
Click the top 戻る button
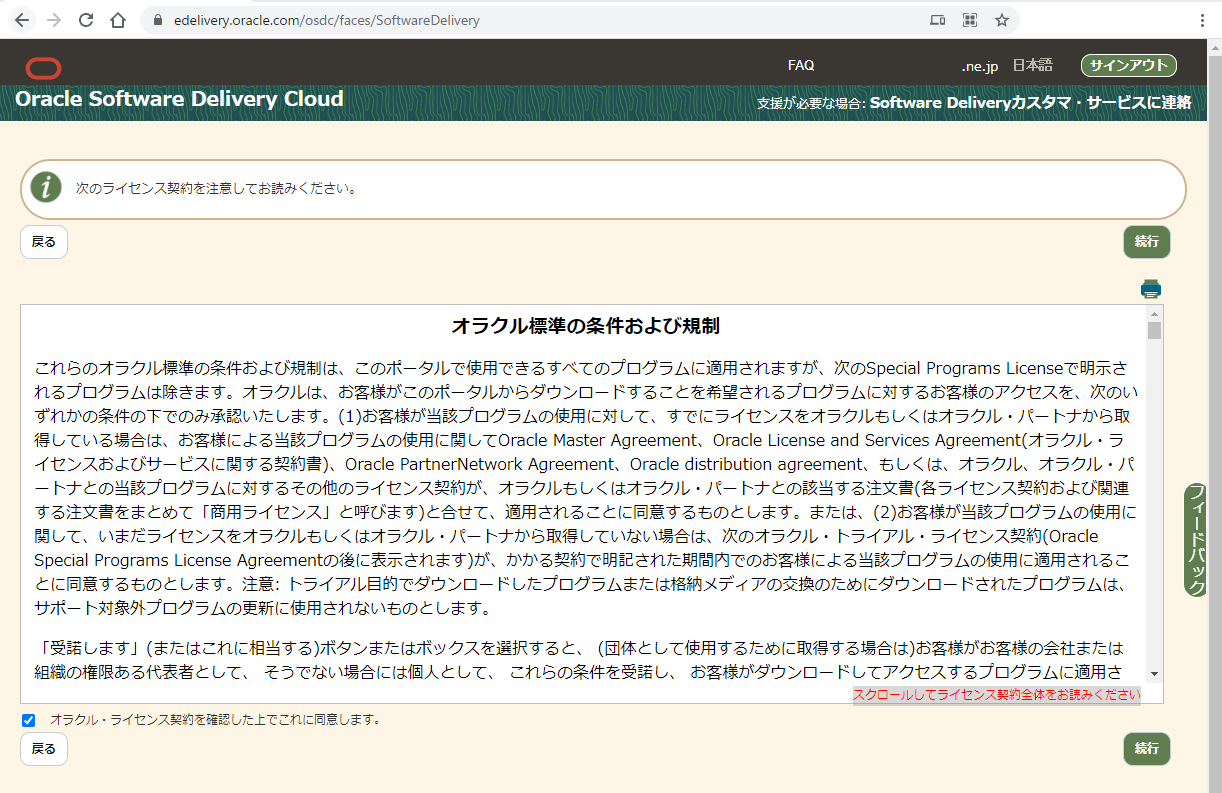[44, 242]
